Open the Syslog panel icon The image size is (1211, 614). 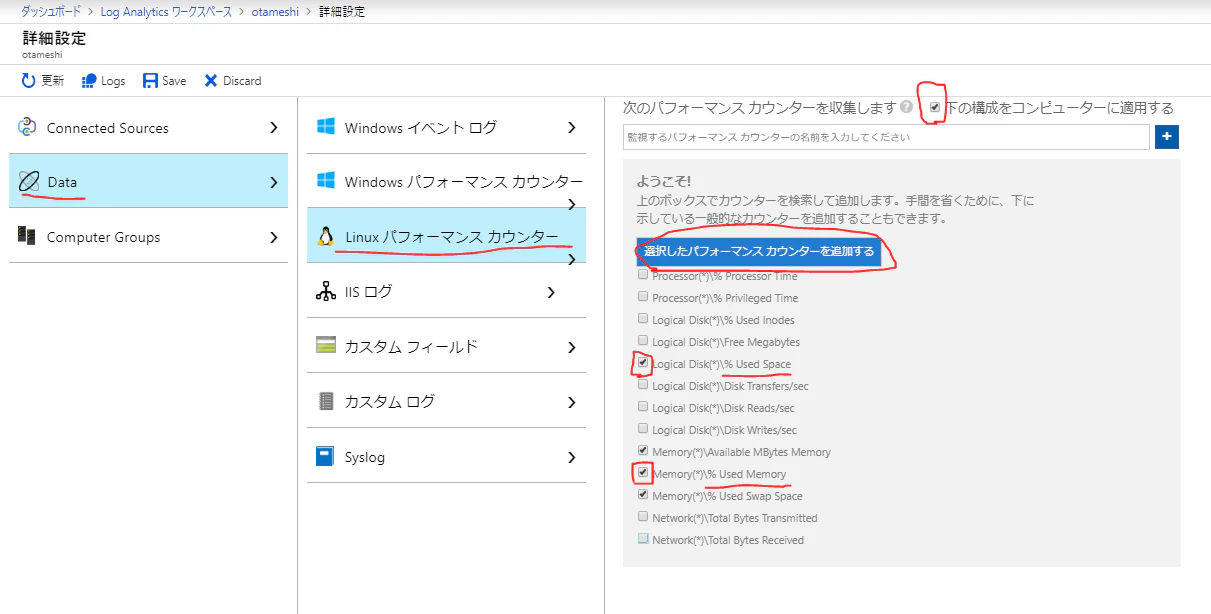pyautogui.click(x=326, y=457)
